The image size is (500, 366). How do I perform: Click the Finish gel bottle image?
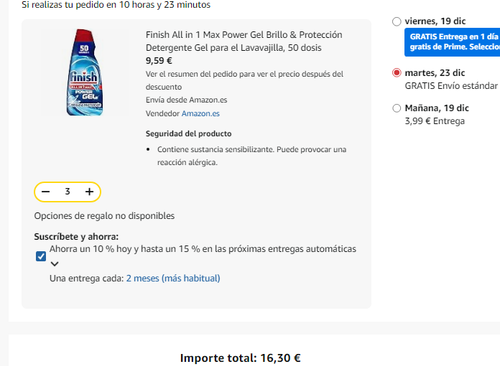tap(84, 72)
